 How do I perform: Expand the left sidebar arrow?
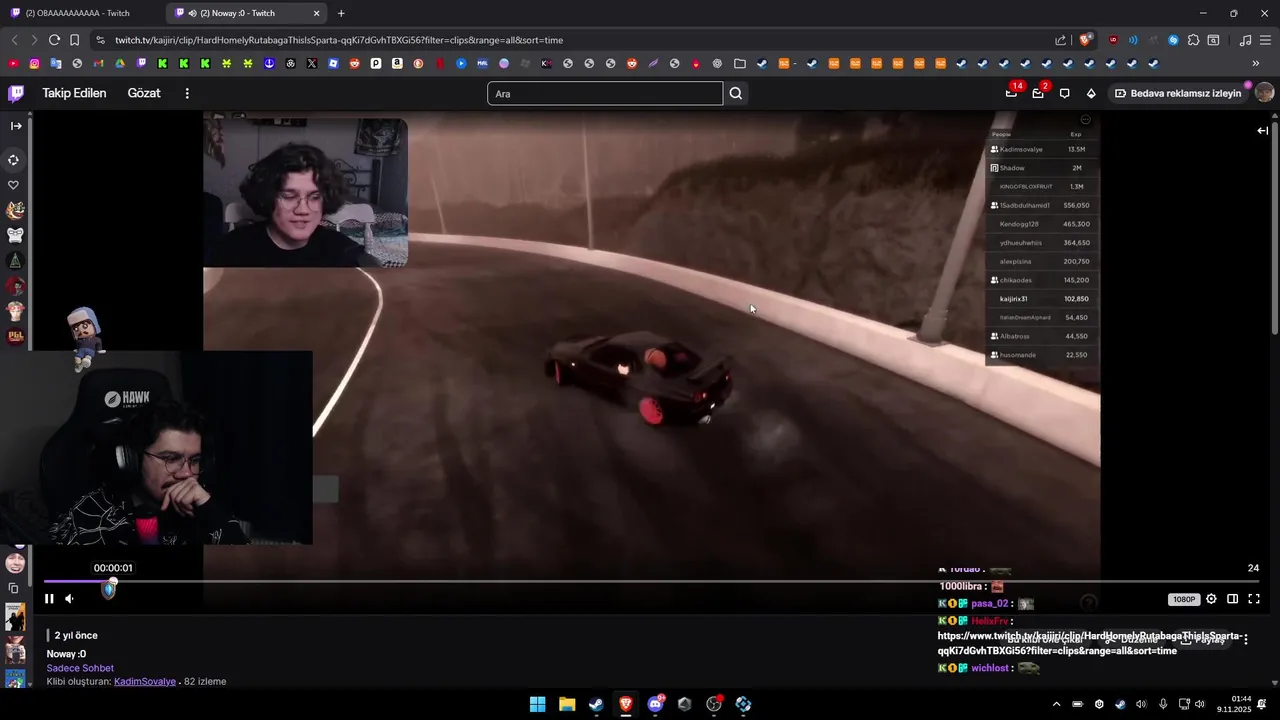(x=16, y=126)
